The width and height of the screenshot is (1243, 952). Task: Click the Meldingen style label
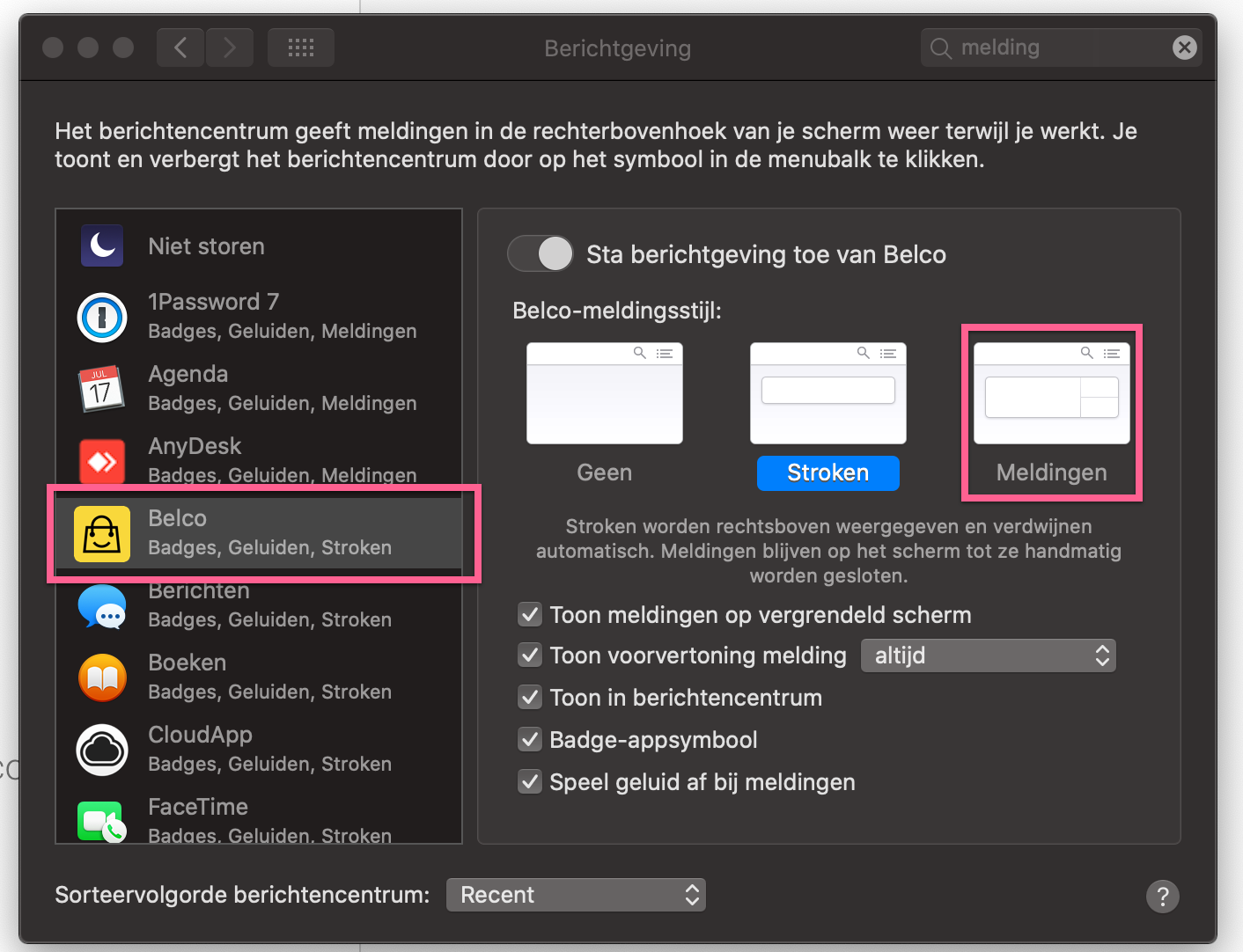(1052, 472)
